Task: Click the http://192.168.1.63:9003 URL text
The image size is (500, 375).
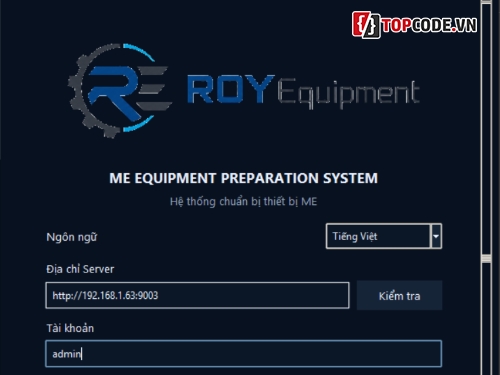Action: [x=105, y=295]
